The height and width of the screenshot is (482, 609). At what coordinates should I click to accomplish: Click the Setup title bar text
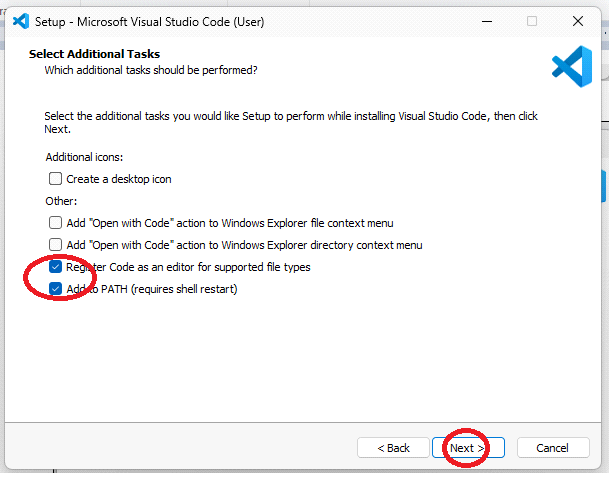[150, 20]
